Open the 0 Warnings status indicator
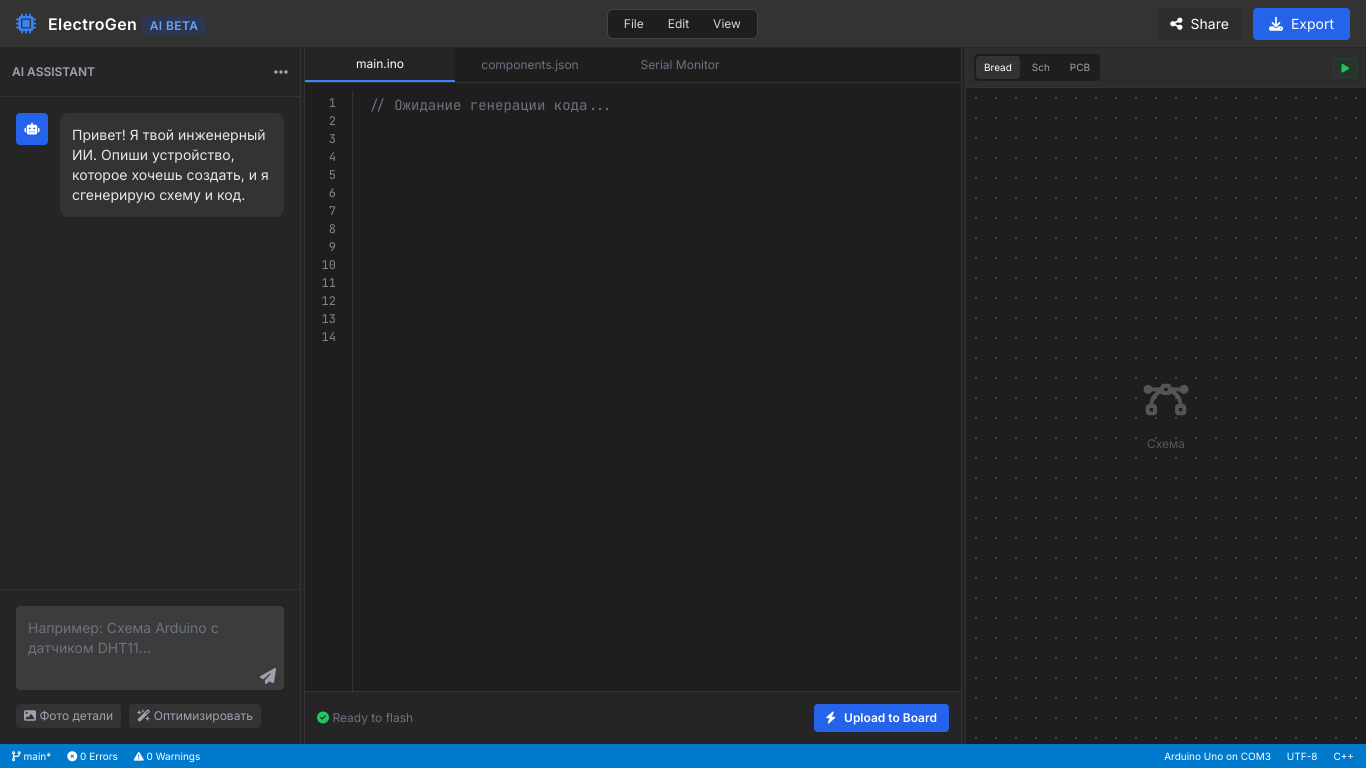 167,756
